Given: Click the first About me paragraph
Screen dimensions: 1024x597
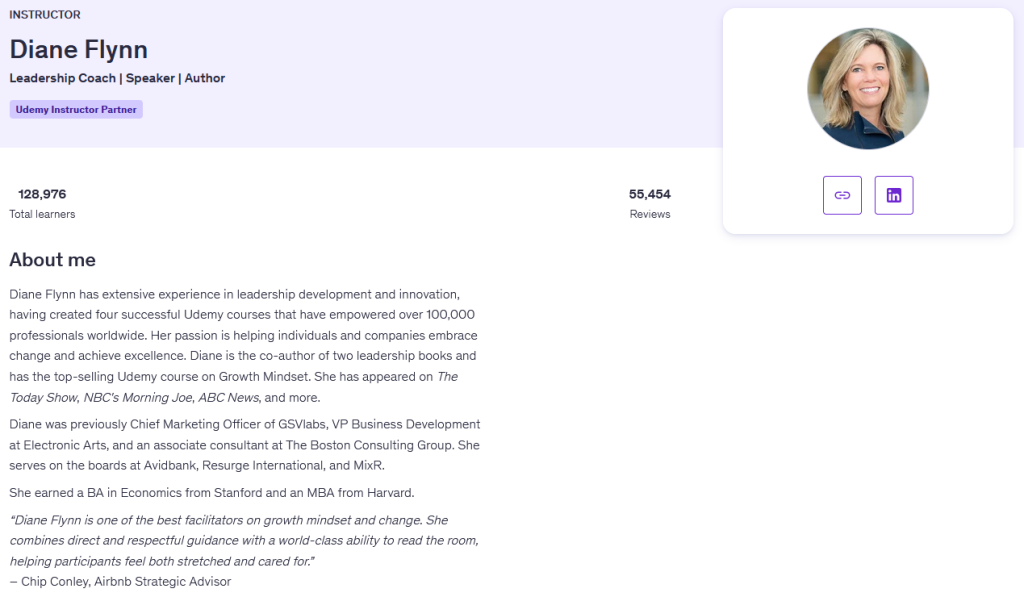Looking at the screenshot, I should [x=243, y=335].
